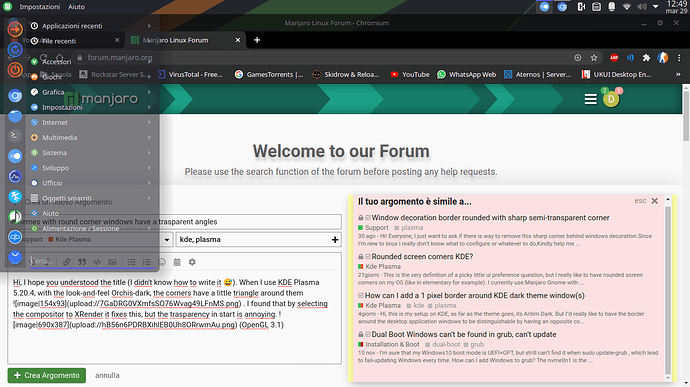Click the bulleted list icon in editor
The height and width of the screenshot is (387, 690).
(x=131, y=262)
